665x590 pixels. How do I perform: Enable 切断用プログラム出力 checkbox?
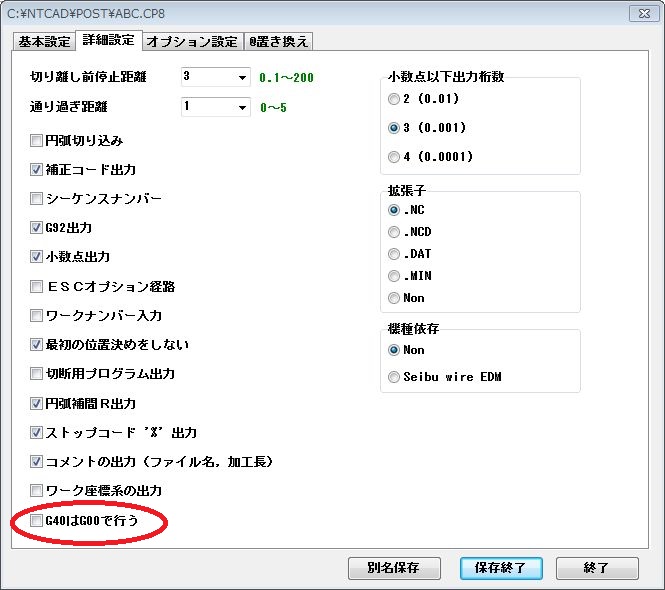36,373
